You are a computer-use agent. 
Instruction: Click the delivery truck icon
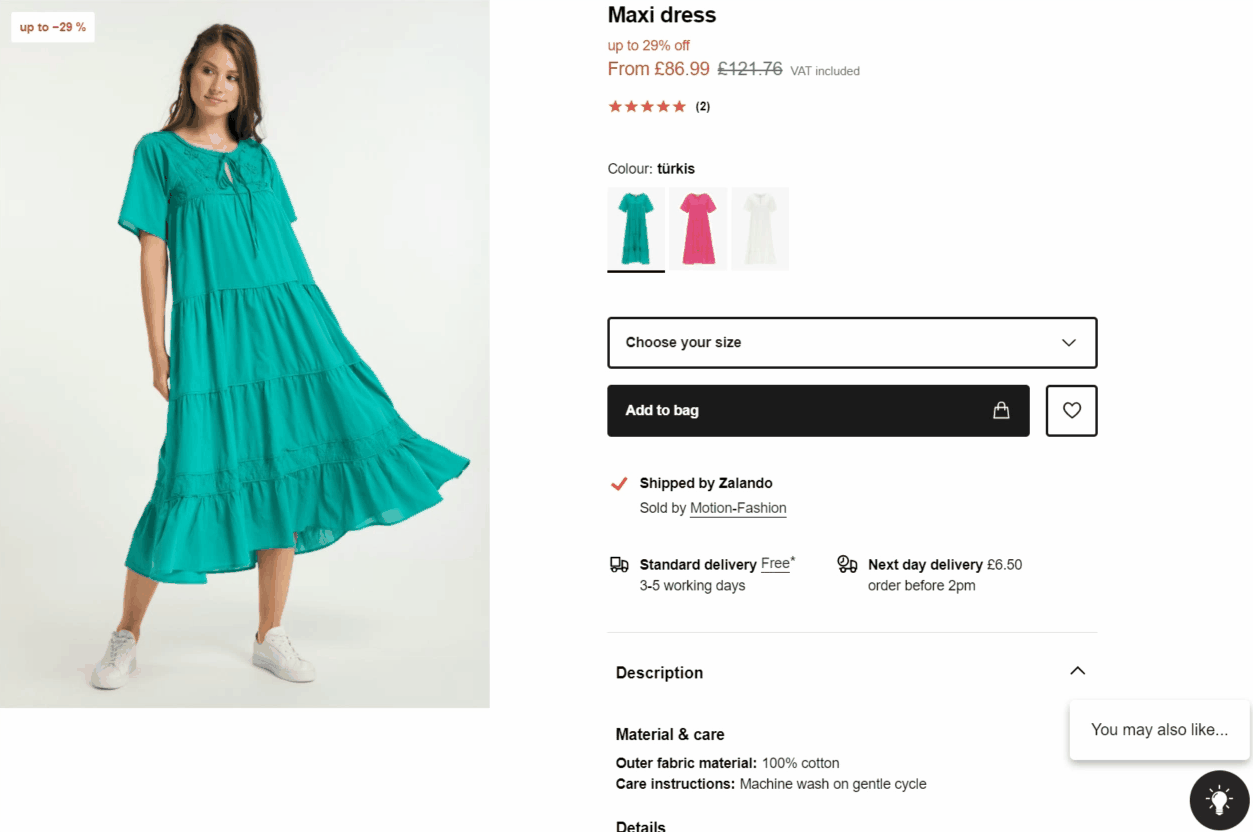tap(619, 565)
